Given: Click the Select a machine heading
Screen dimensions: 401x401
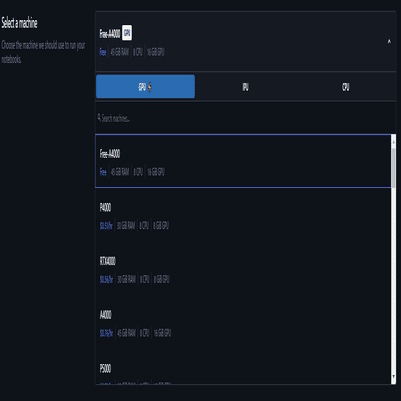Looking at the screenshot, I should (19, 23).
